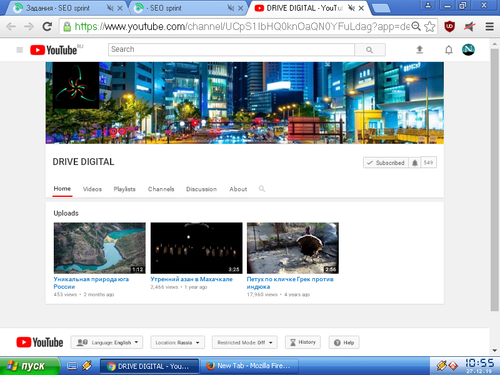The width and height of the screenshot is (500, 375).
Task: Click the green padlock security icon
Action: click(67, 27)
